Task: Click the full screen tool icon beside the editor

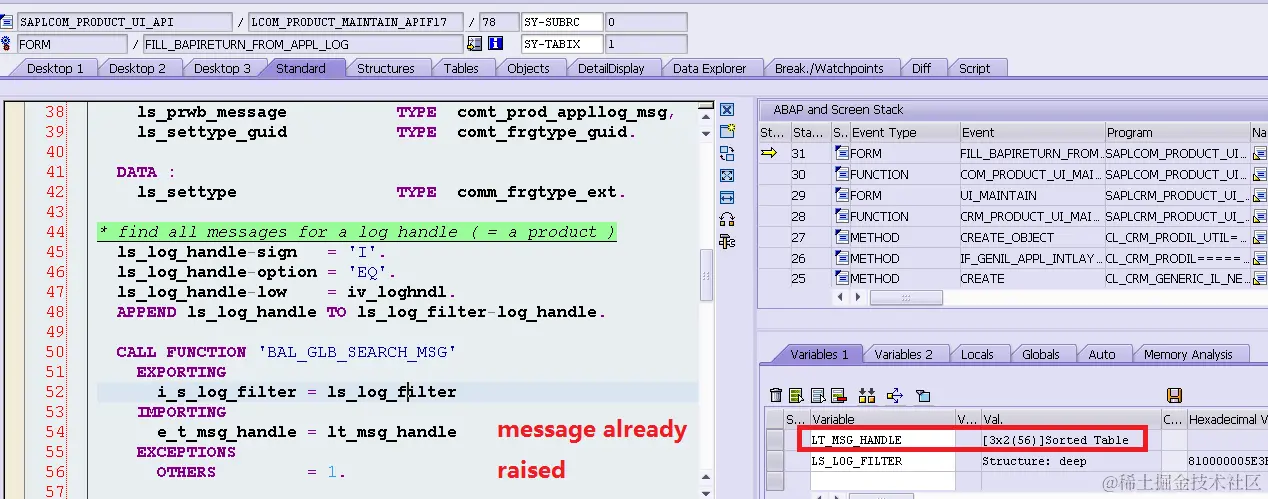Action: [727, 175]
